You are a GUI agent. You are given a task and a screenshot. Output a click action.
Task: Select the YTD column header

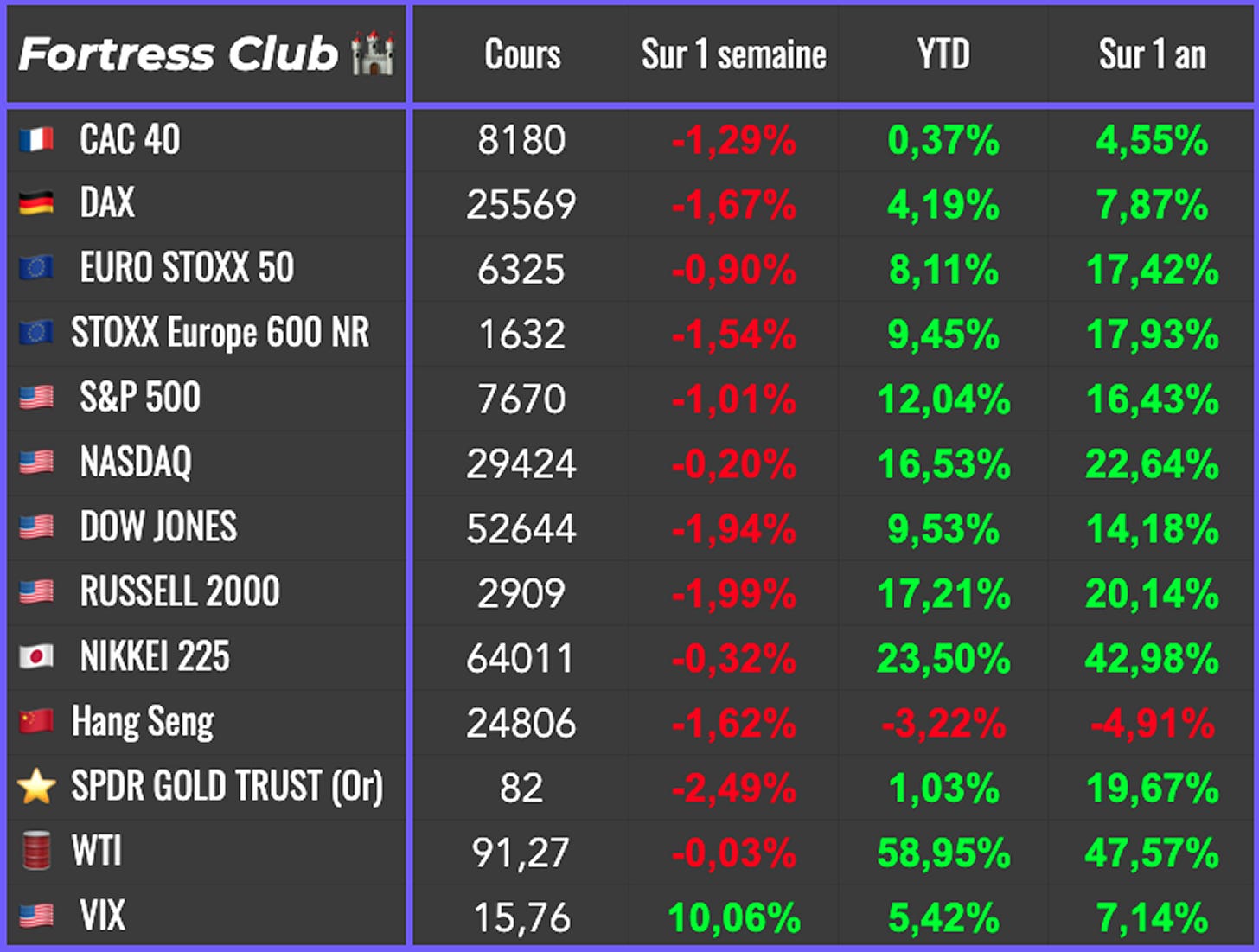point(943,54)
